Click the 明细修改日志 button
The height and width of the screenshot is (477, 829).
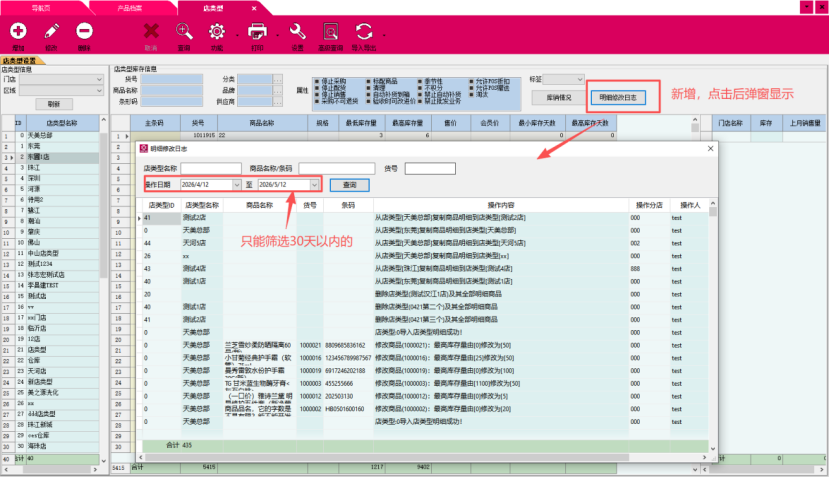pos(618,97)
